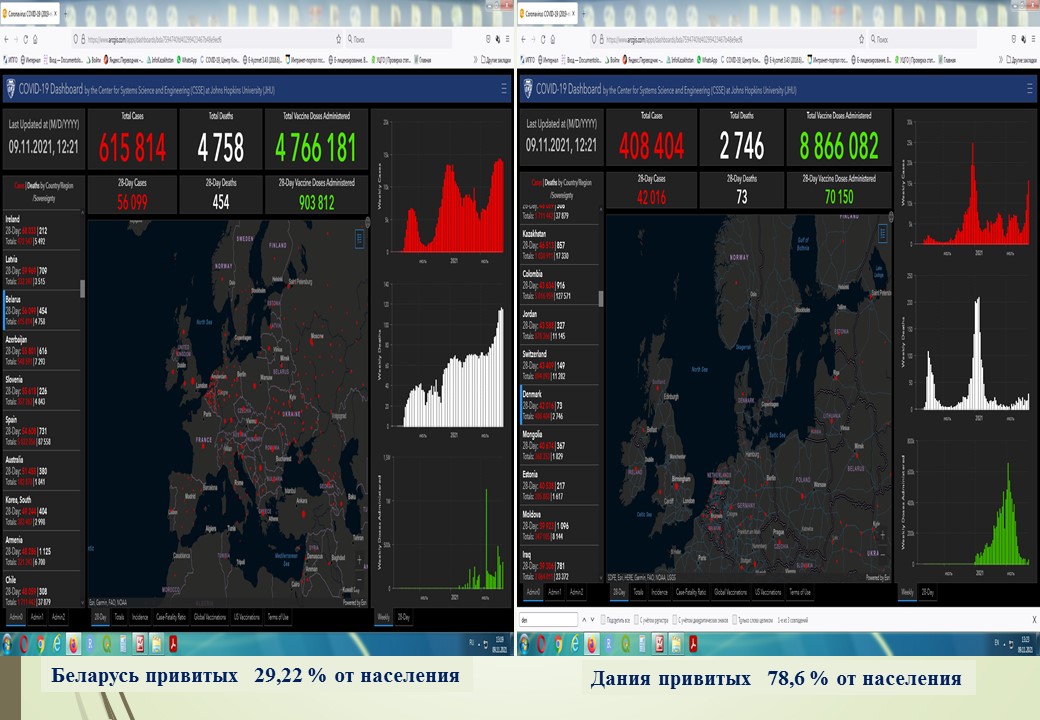Select the Firefox icon in the right window's taskbar

coord(591,643)
